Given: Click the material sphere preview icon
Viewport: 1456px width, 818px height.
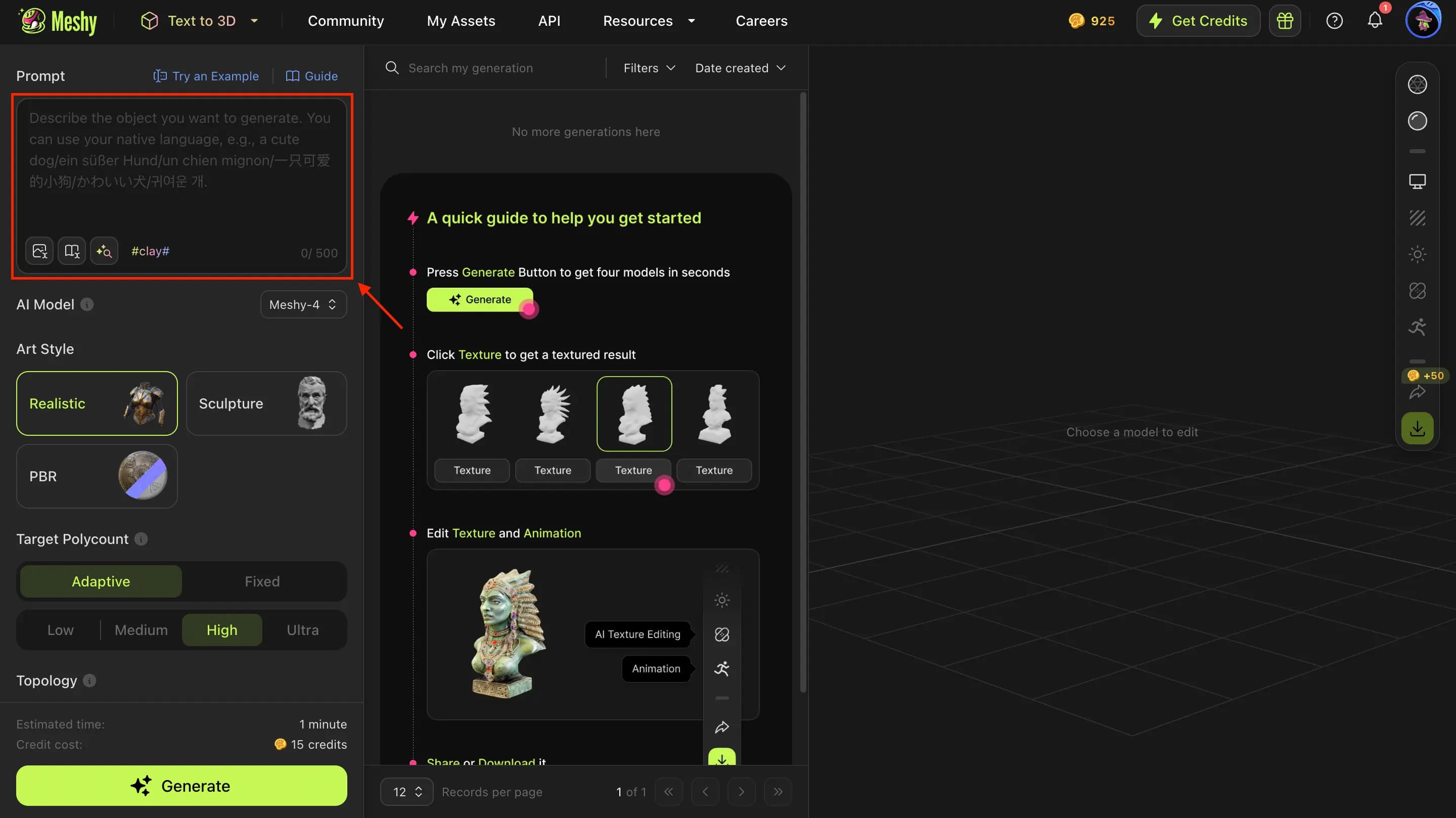Looking at the screenshot, I should coord(1418,120).
